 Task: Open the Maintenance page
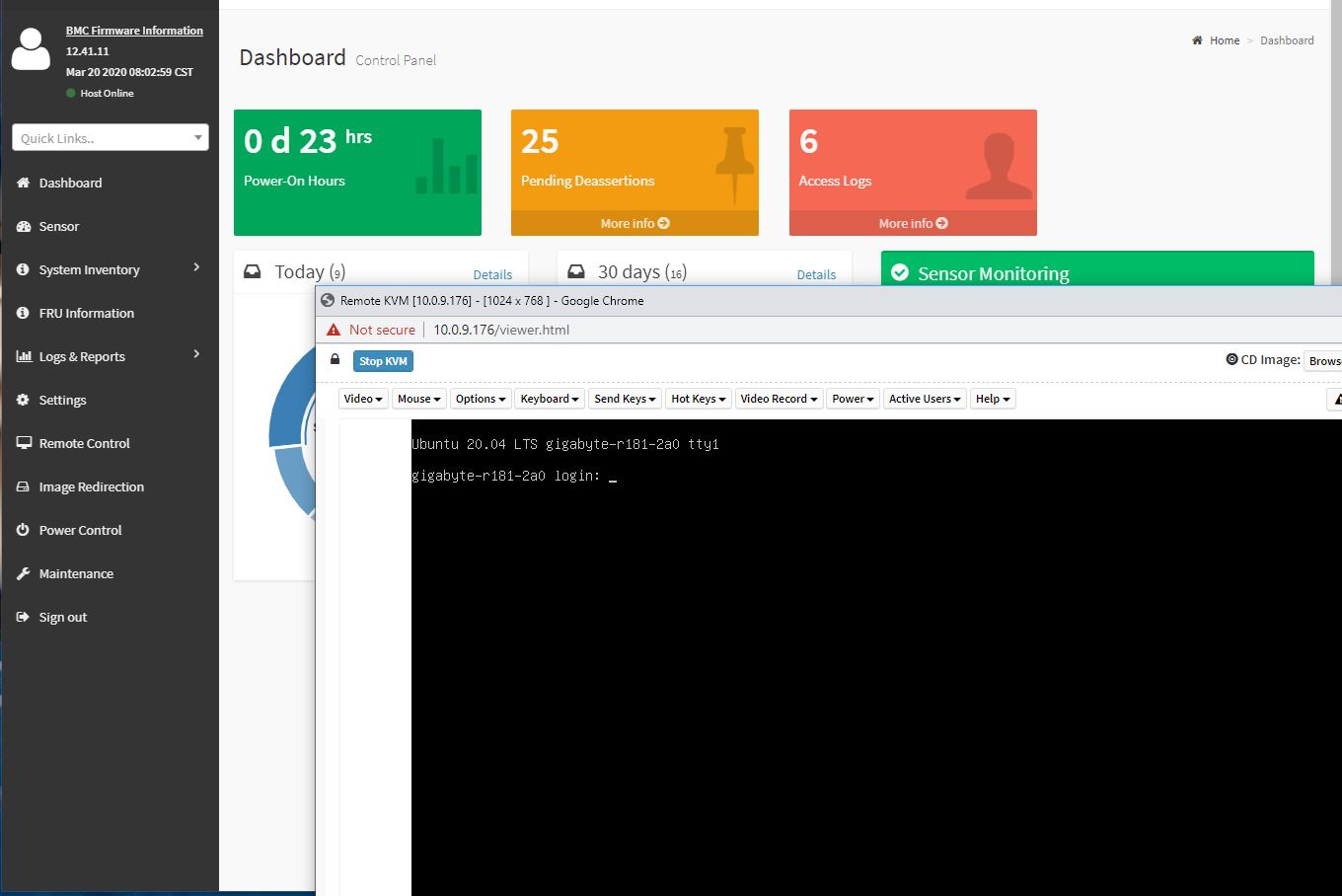point(76,573)
